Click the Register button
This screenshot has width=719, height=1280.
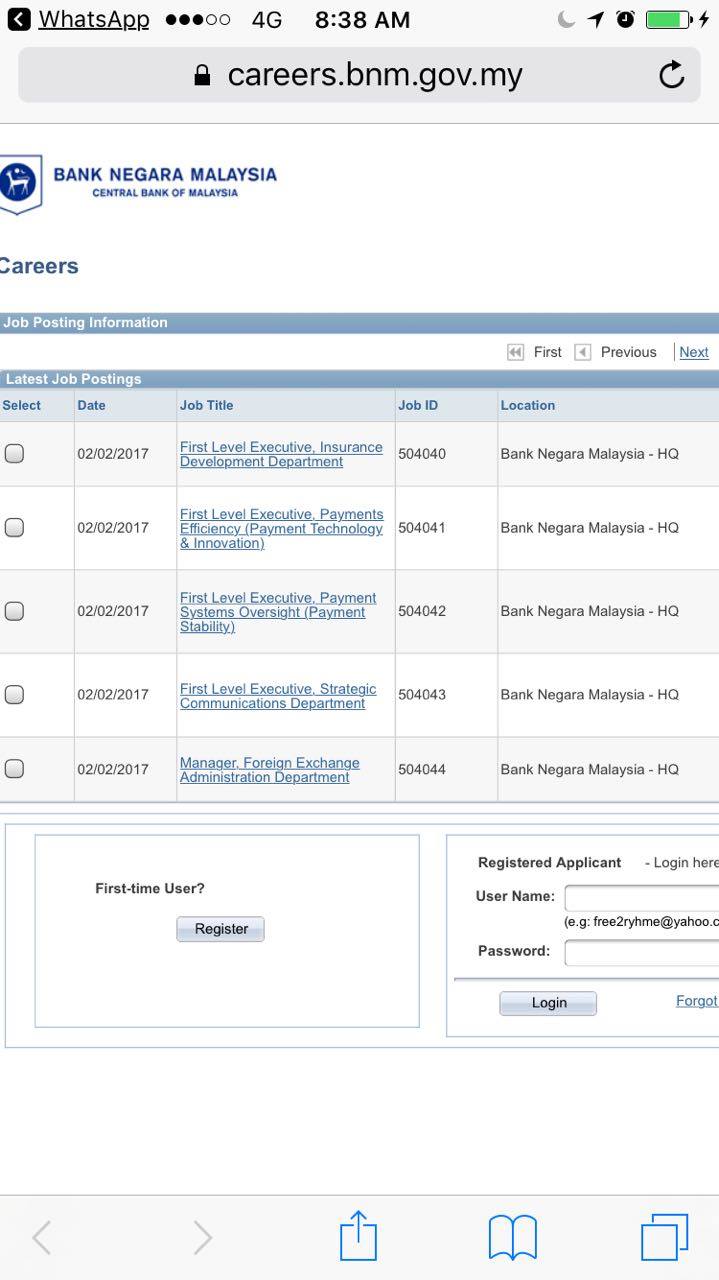pos(220,929)
